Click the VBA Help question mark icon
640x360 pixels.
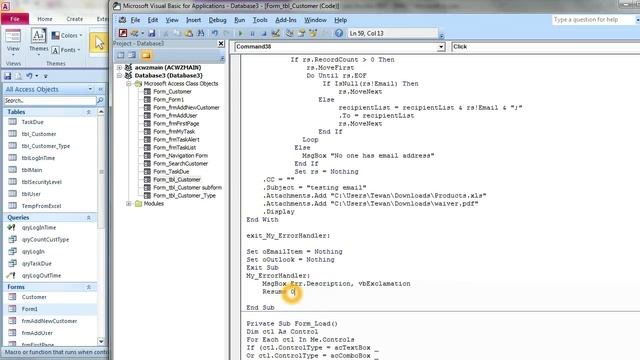pos(339,33)
